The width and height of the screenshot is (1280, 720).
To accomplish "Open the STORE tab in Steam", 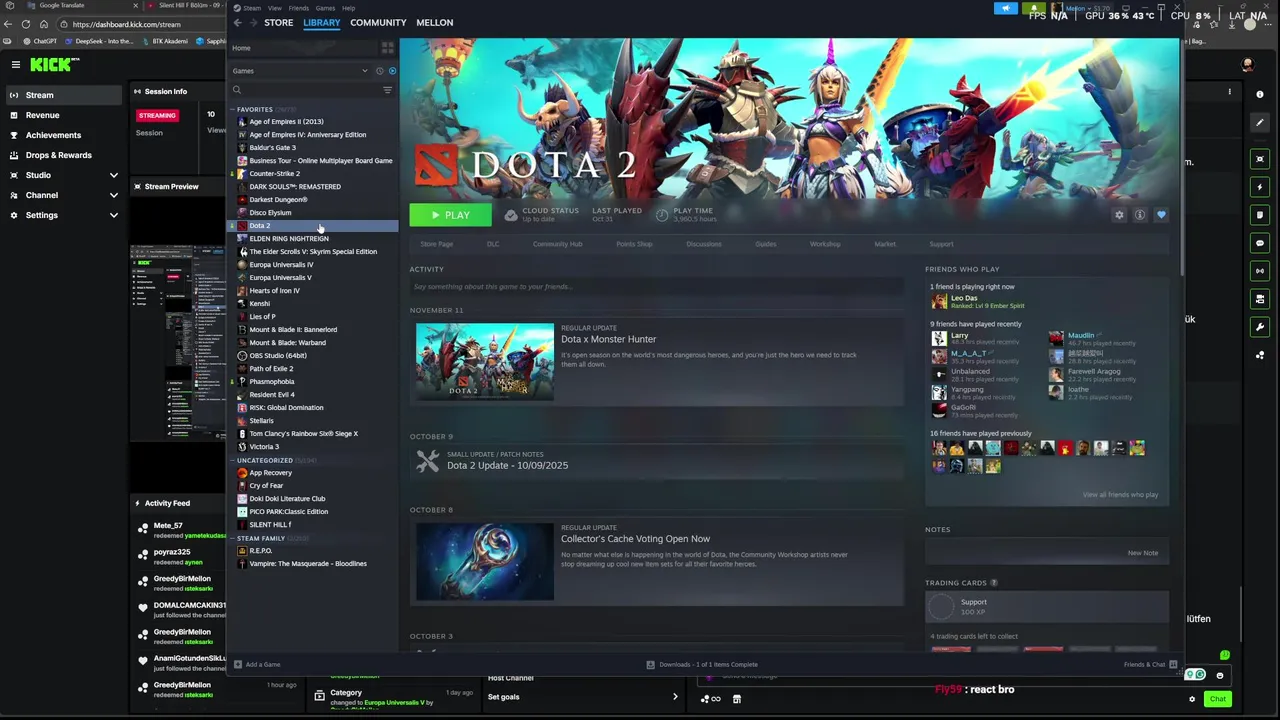I will [279, 22].
